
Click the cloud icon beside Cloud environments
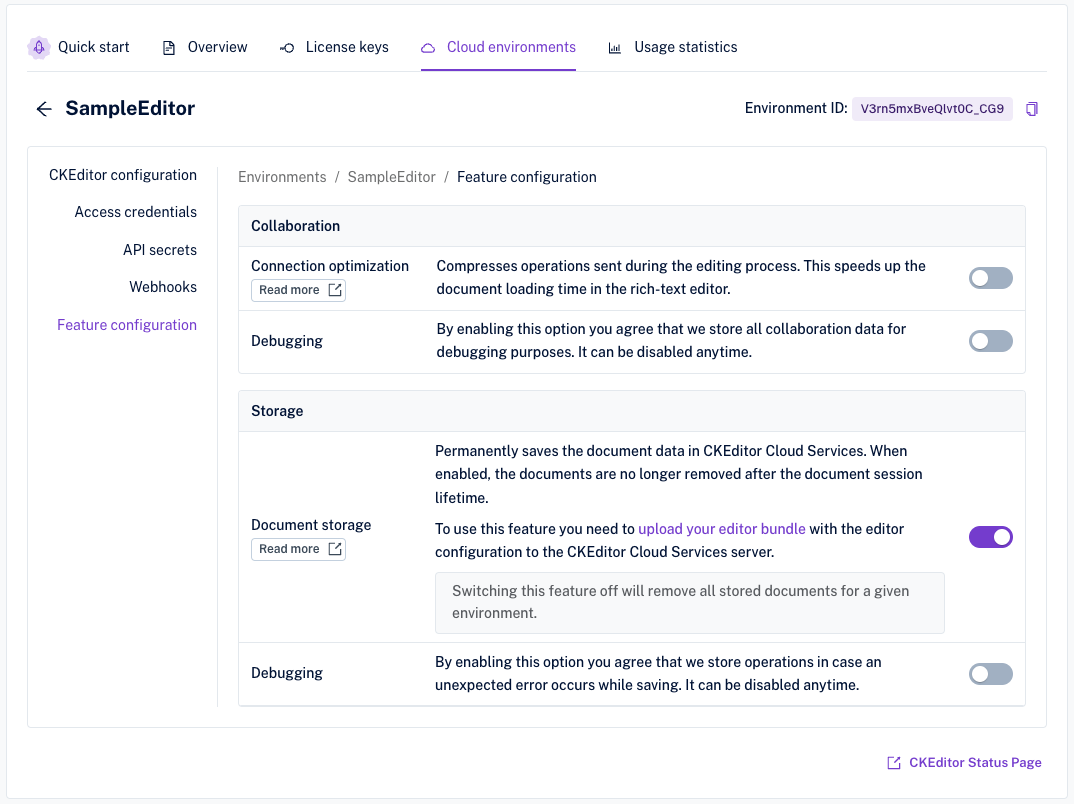pyautogui.click(x=428, y=48)
